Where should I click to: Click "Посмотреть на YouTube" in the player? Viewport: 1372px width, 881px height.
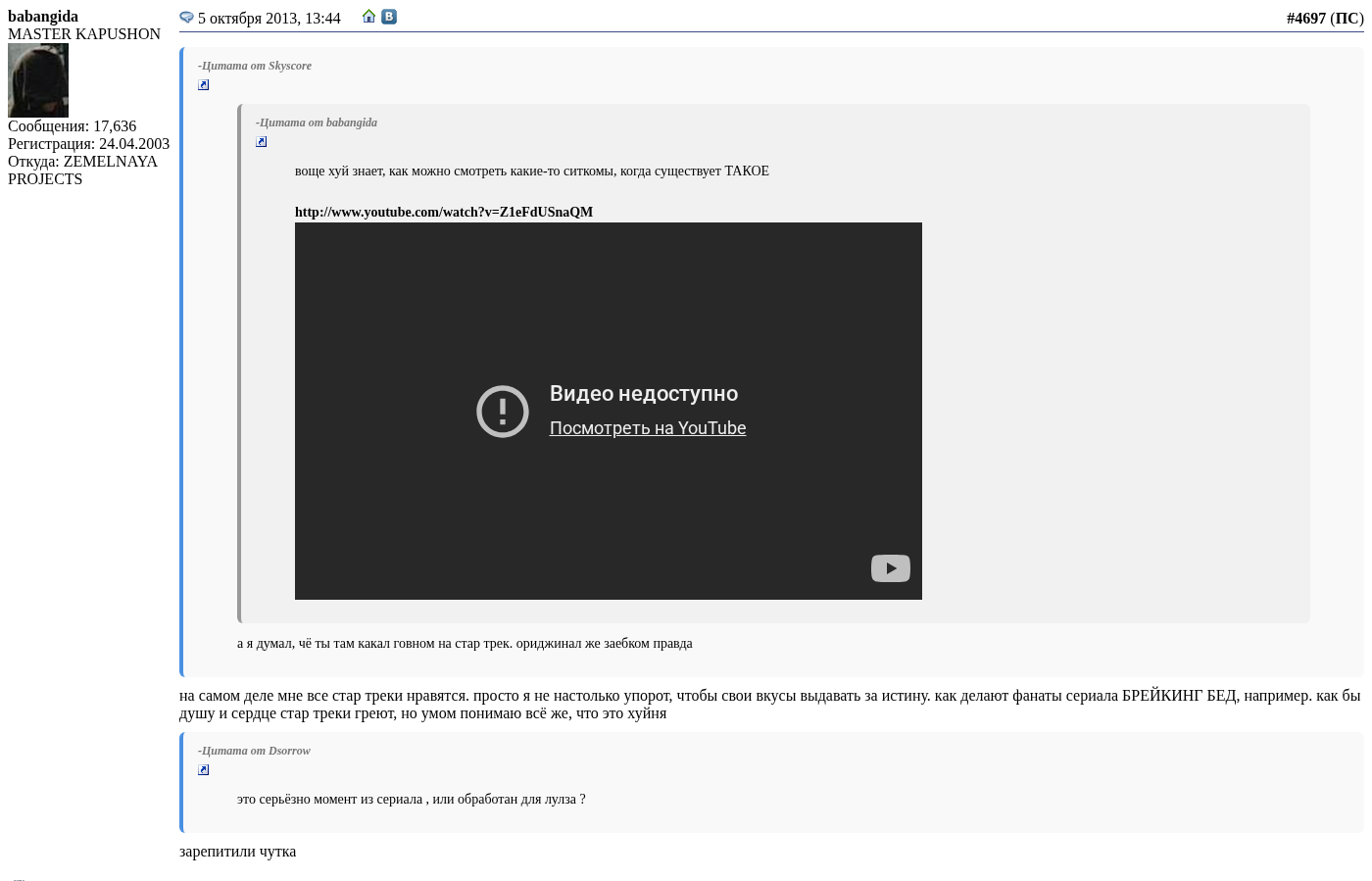[x=647, y=428]
